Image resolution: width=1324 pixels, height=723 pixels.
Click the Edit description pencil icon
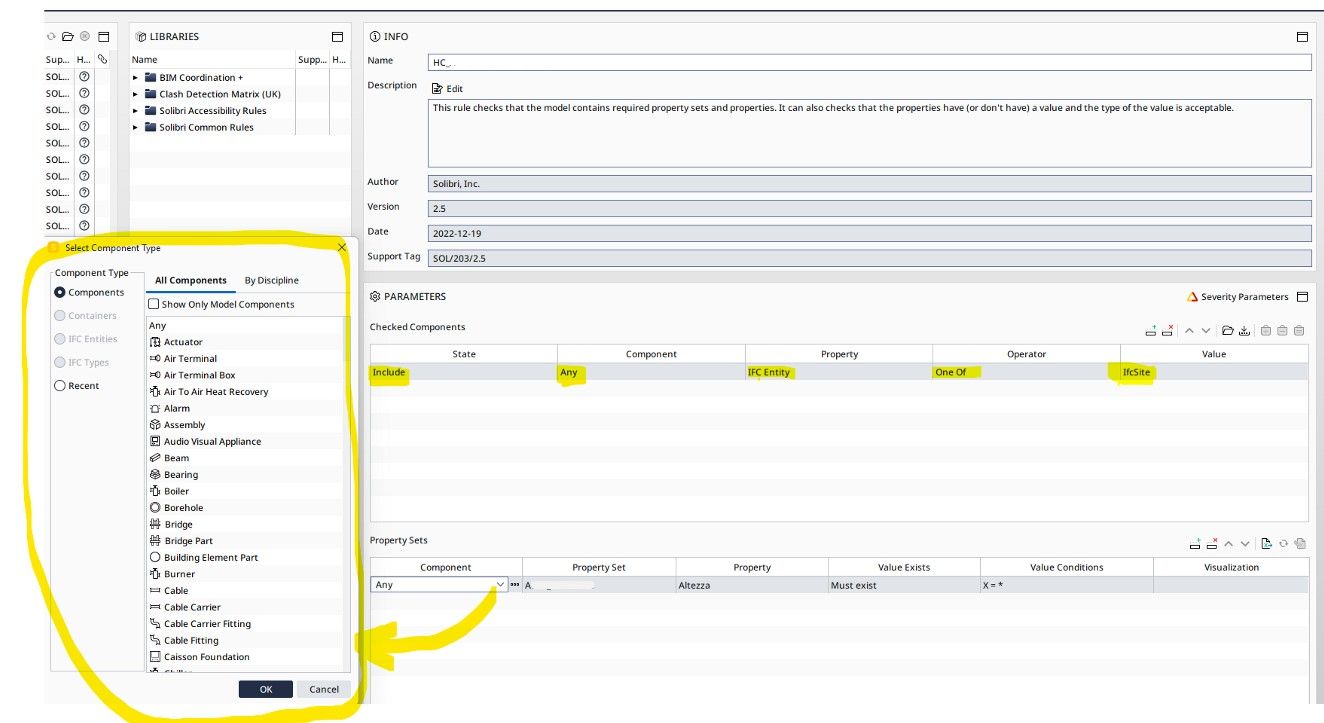tap(437, 89)
